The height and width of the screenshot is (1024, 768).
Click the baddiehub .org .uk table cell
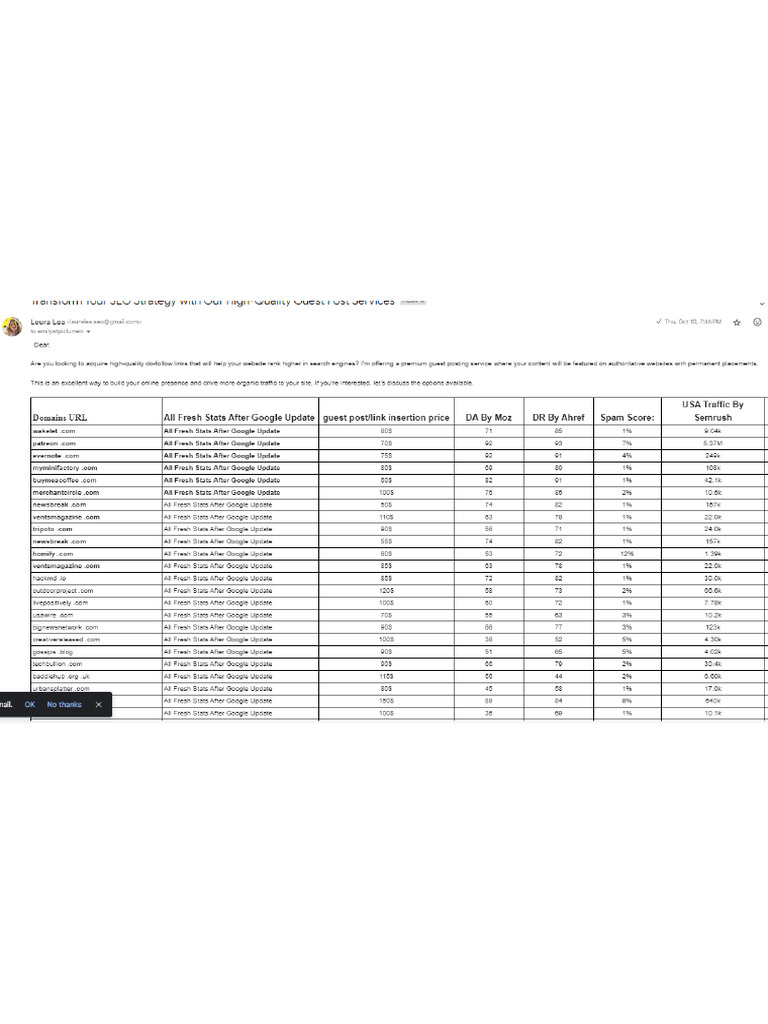pyautogui.click(x=97, y=677)
